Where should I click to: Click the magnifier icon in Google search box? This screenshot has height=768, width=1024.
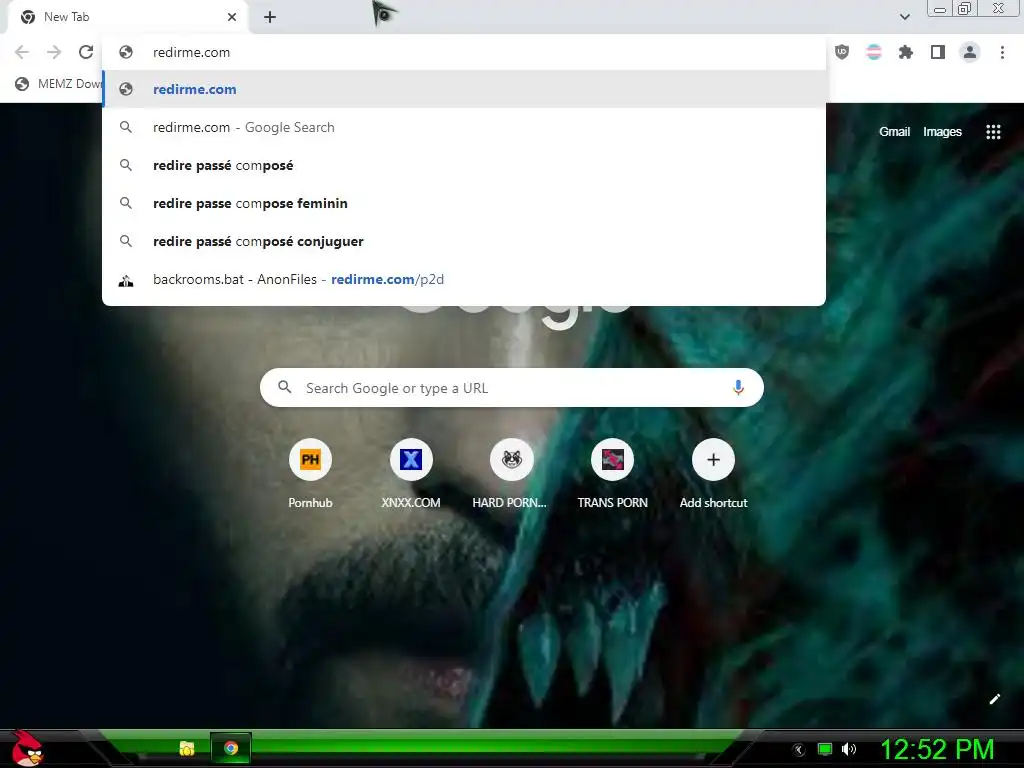pos(285,387)
